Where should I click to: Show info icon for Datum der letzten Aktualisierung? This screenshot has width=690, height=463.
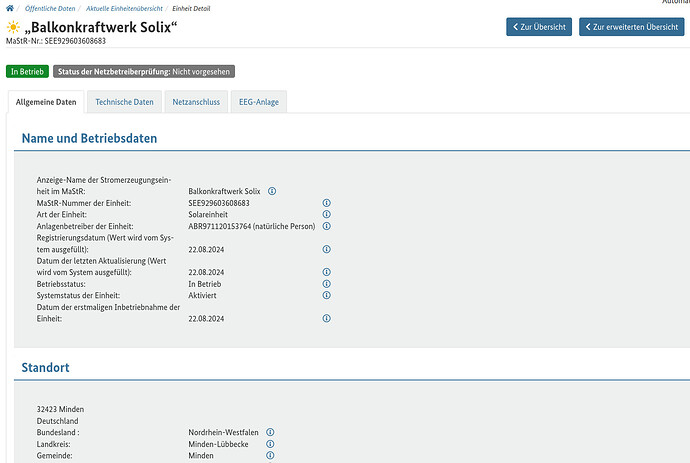point(327,272)
